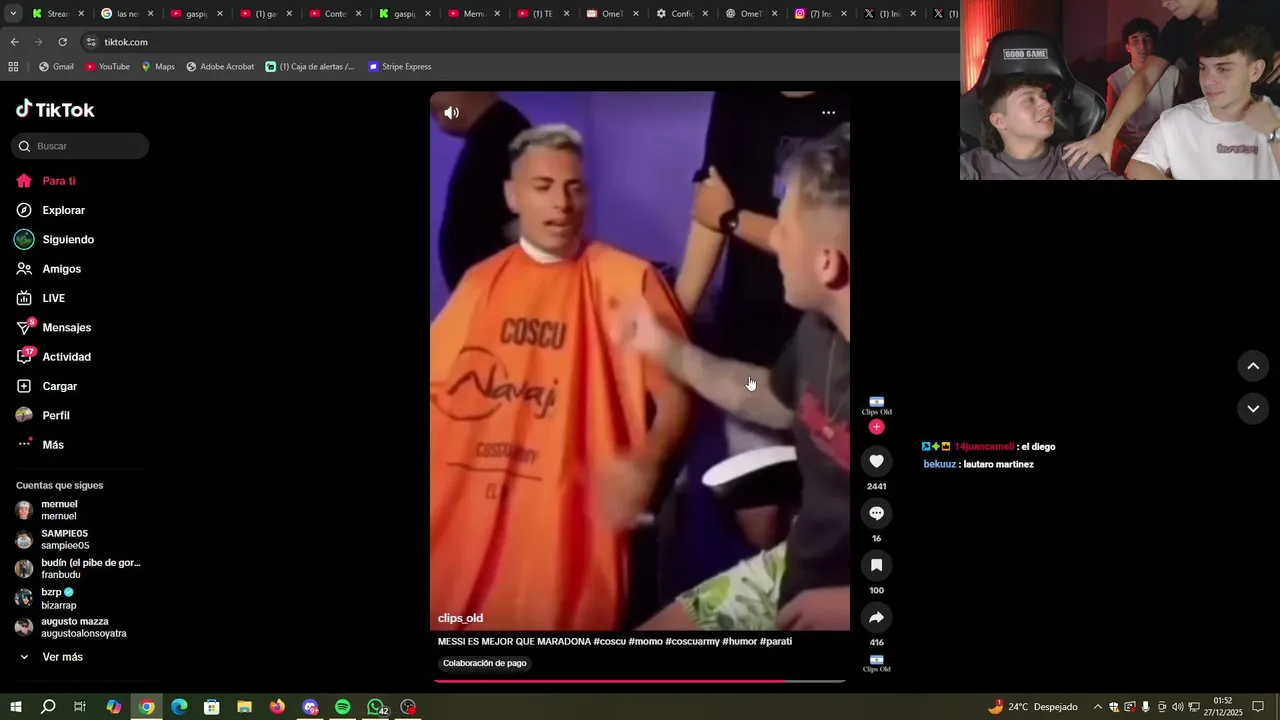
Task: Open the Cargar upload page
Action: point(47,386)
